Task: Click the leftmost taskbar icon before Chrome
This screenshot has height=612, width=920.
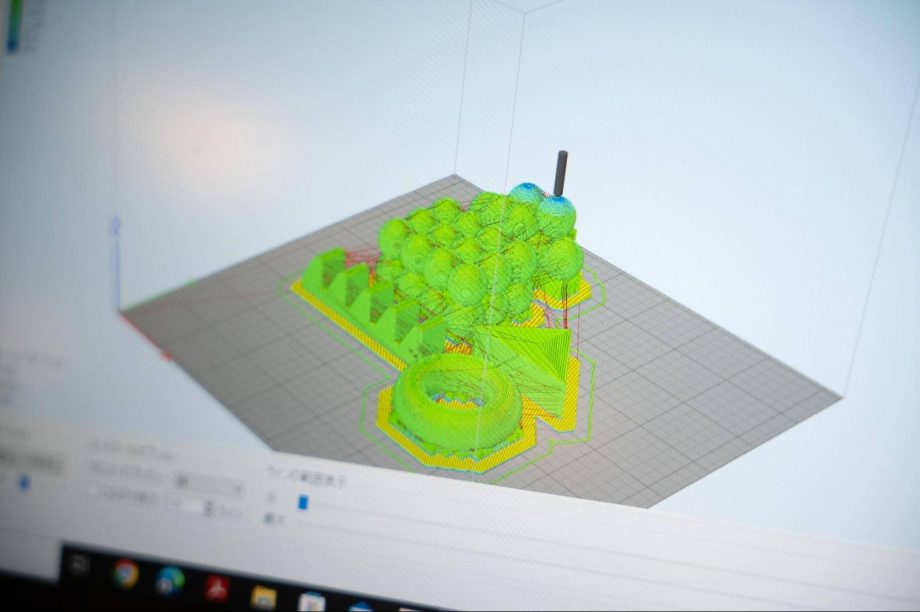Action: [x=80, y=565]
